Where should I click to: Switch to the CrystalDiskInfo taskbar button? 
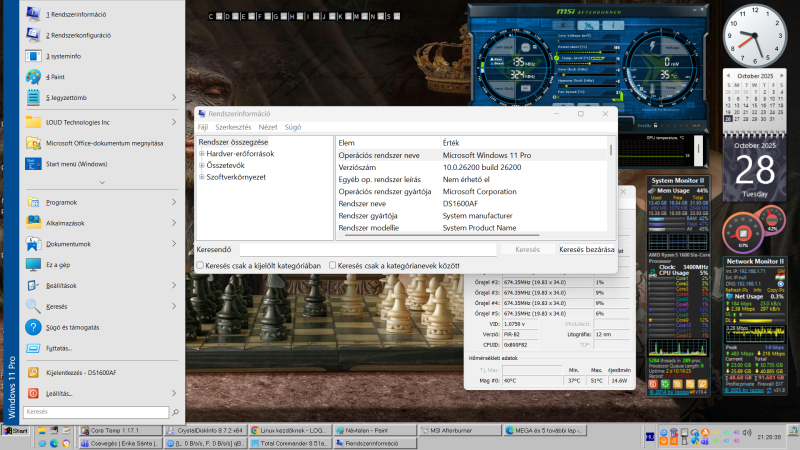click(x=206, y=430)
